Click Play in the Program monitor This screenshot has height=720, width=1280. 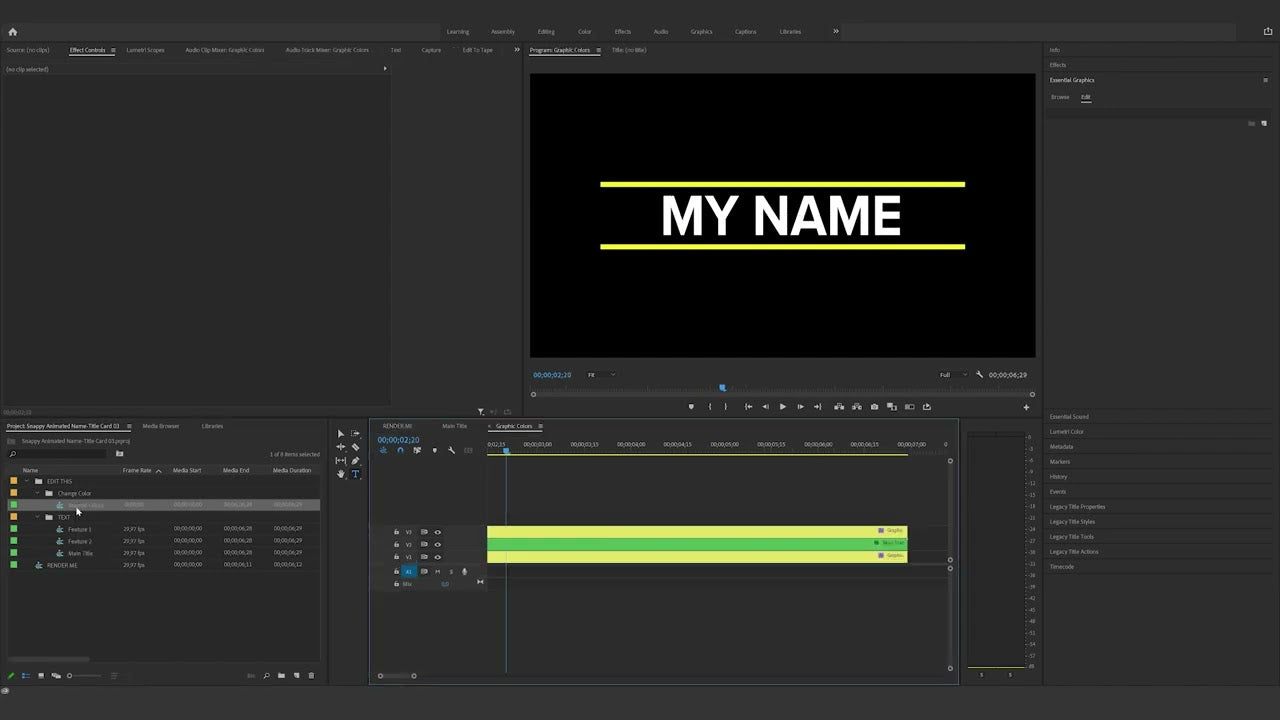coord(783,407)
